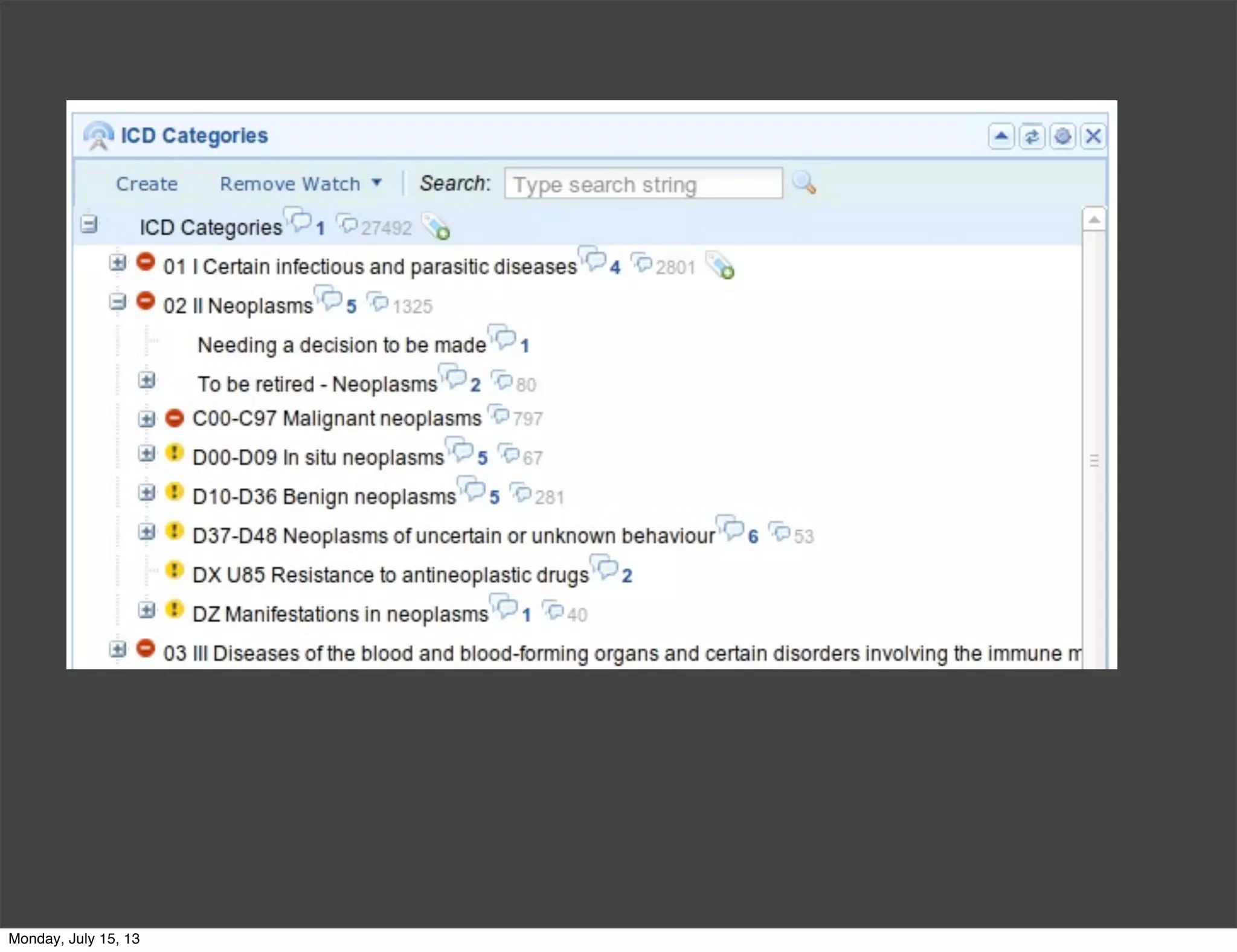Screen dimensions: 1237x952
Task: Select Needing a decision to be made
Action: 341,345
